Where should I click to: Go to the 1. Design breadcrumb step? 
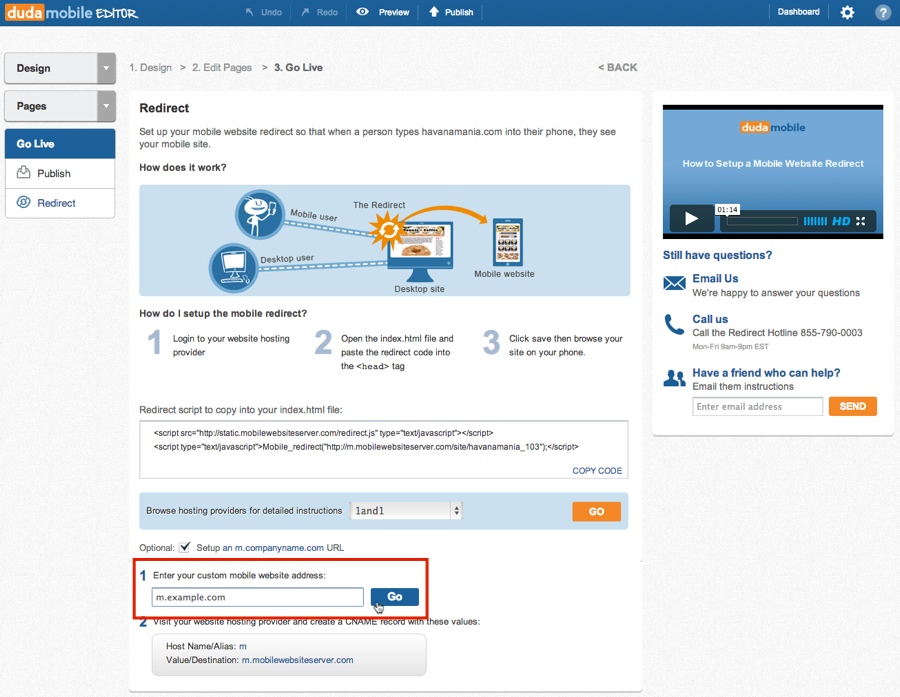tap(150, 67)
